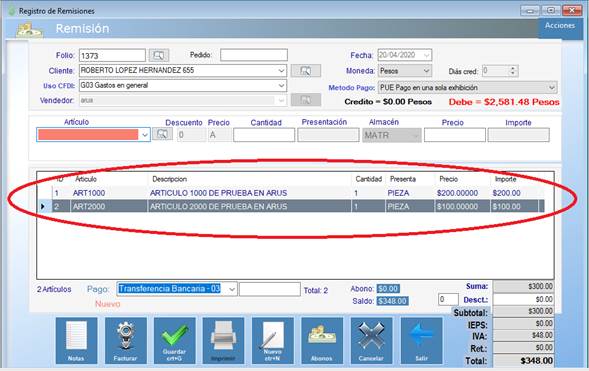Click the Cantidad input field

(x=264, y=135)
